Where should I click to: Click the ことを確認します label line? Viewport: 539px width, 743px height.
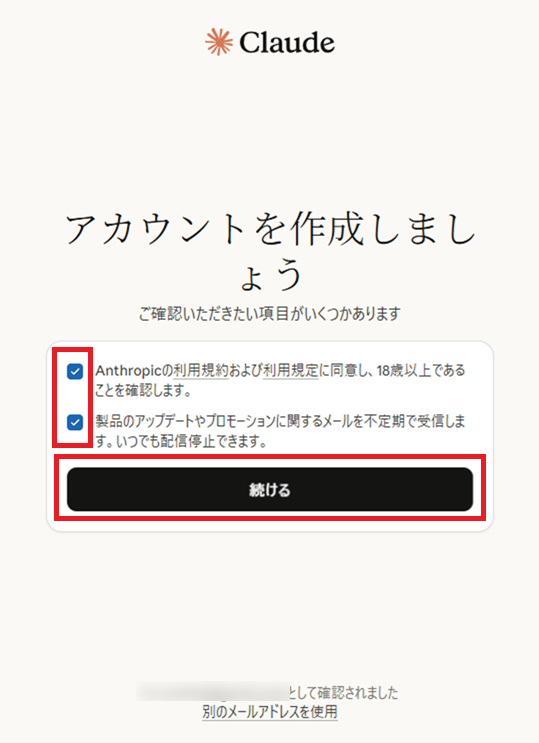tap(143, 391)
